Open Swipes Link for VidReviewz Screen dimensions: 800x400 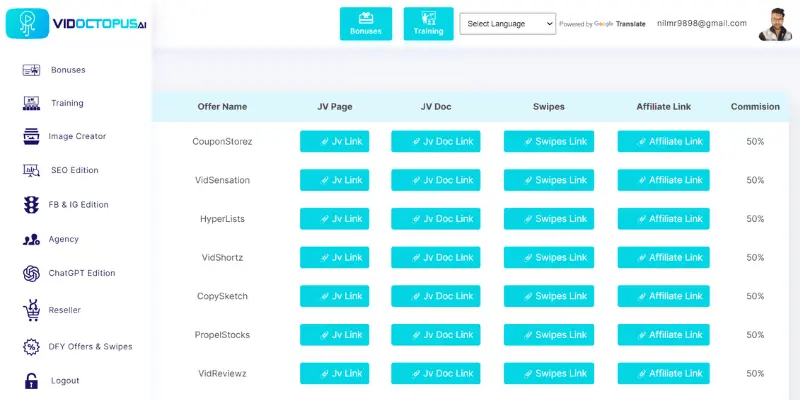coord(549,373)
